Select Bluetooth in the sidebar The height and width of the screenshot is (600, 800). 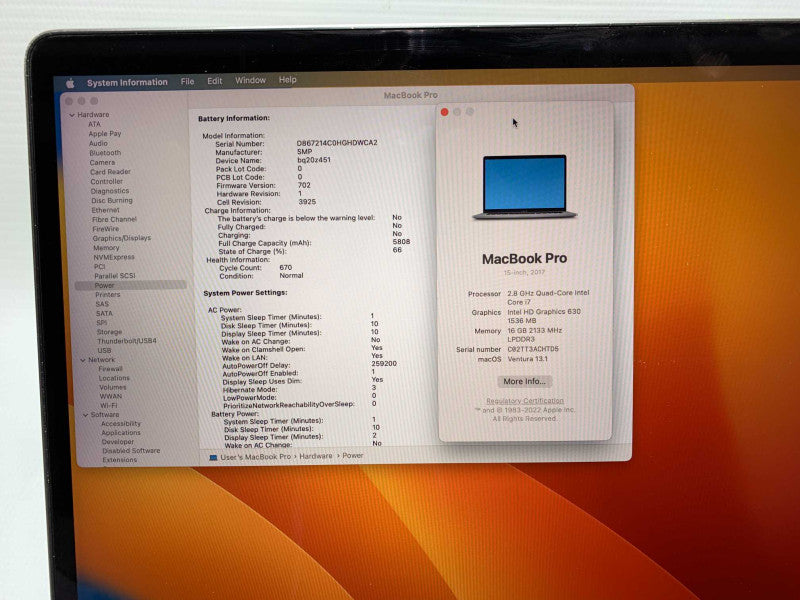tap(105, 153)
